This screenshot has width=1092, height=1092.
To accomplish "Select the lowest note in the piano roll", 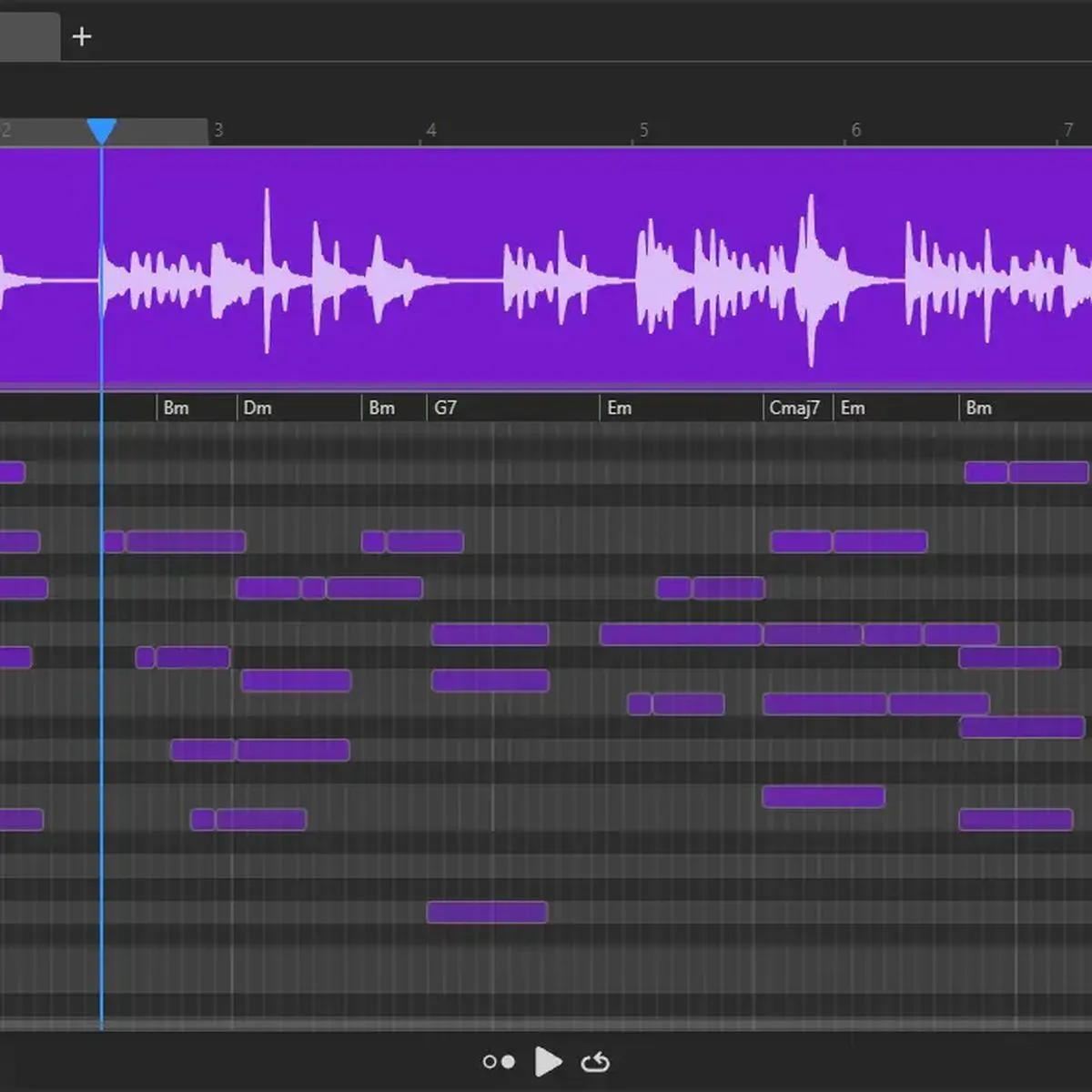I will (487, 912).
